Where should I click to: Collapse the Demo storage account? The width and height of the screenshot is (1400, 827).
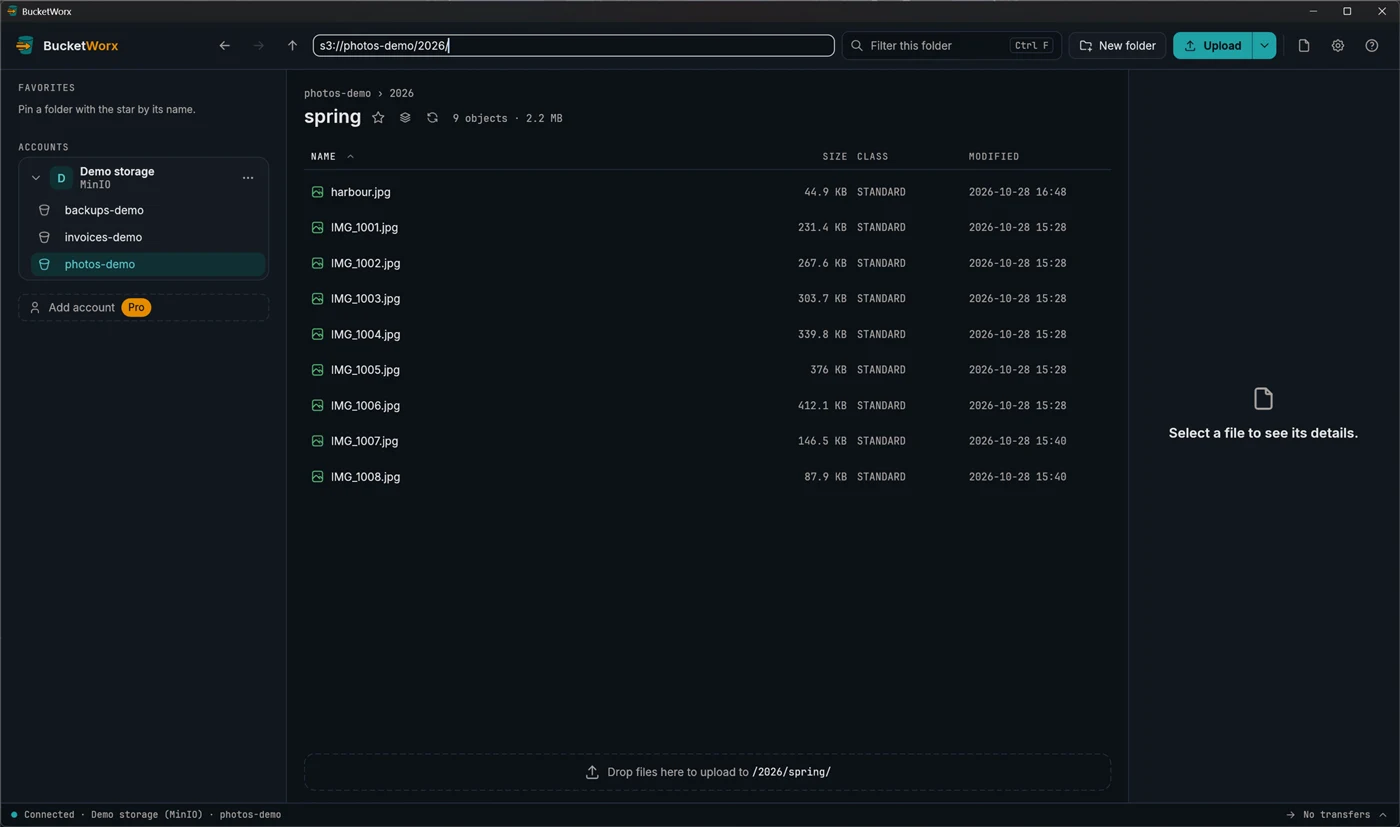tap(36, 178)
